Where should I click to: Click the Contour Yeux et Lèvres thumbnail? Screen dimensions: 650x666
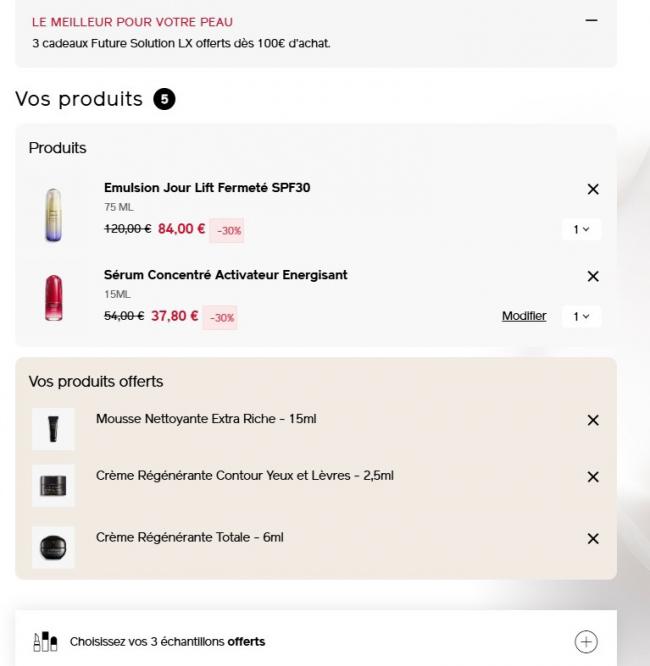(x=53, y=486)
